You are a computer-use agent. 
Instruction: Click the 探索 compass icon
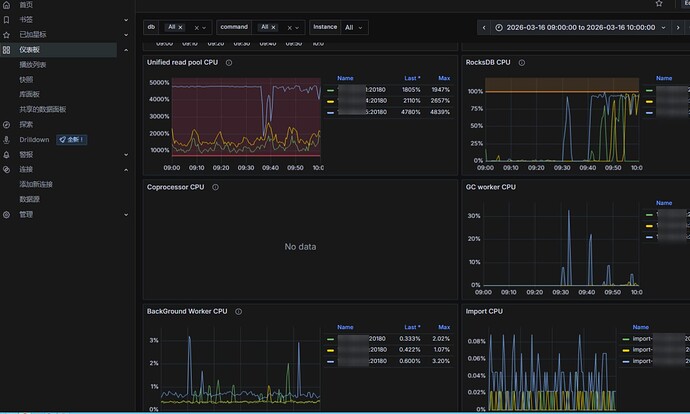(x=6, y=125)
